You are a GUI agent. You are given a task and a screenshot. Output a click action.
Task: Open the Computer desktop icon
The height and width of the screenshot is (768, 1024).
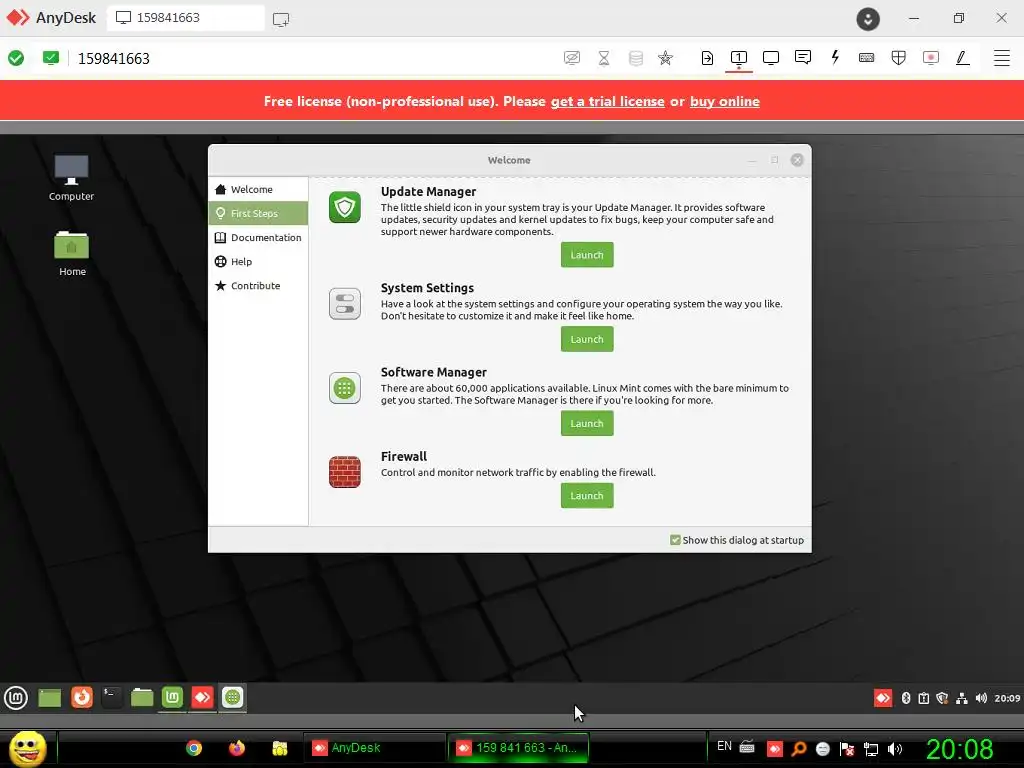coord(71,178)
